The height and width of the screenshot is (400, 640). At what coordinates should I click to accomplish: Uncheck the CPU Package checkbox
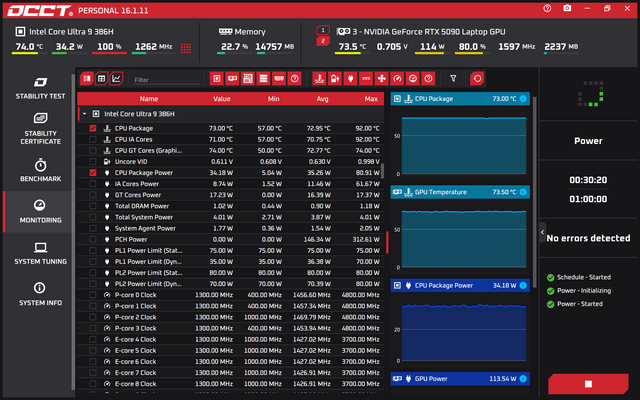pos(93,128)
